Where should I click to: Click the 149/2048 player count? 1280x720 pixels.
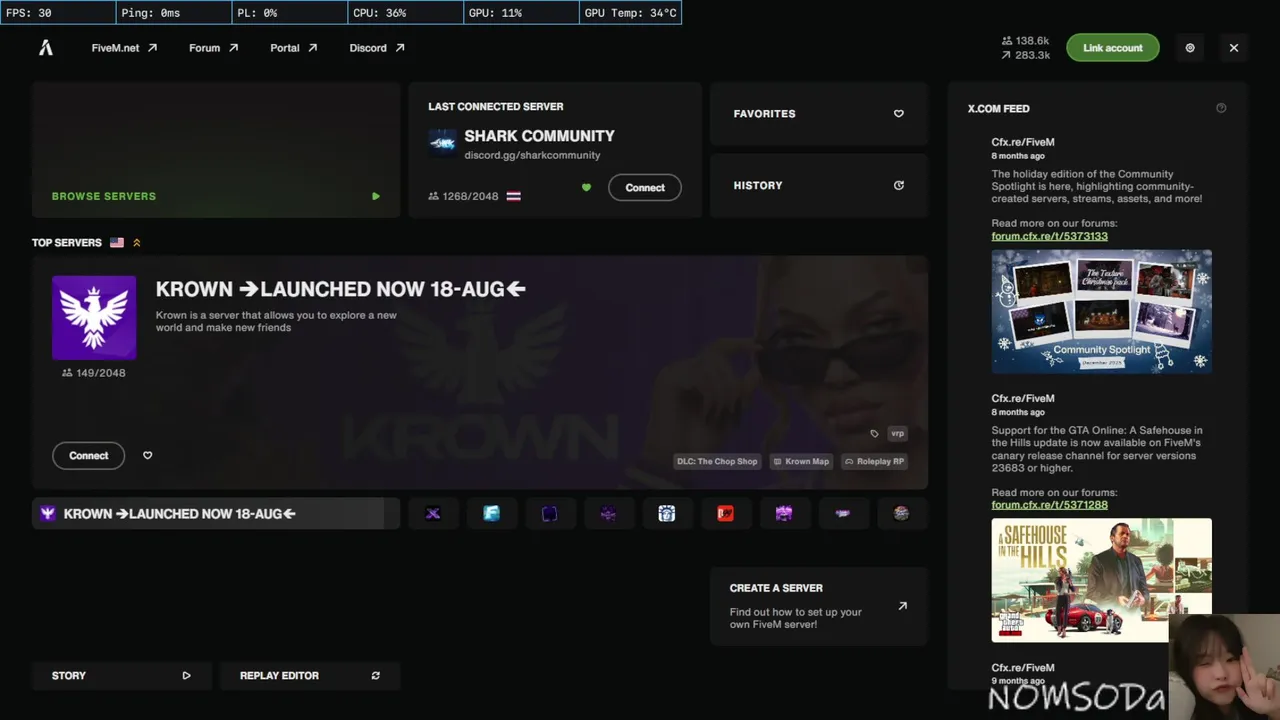point(100,373)
